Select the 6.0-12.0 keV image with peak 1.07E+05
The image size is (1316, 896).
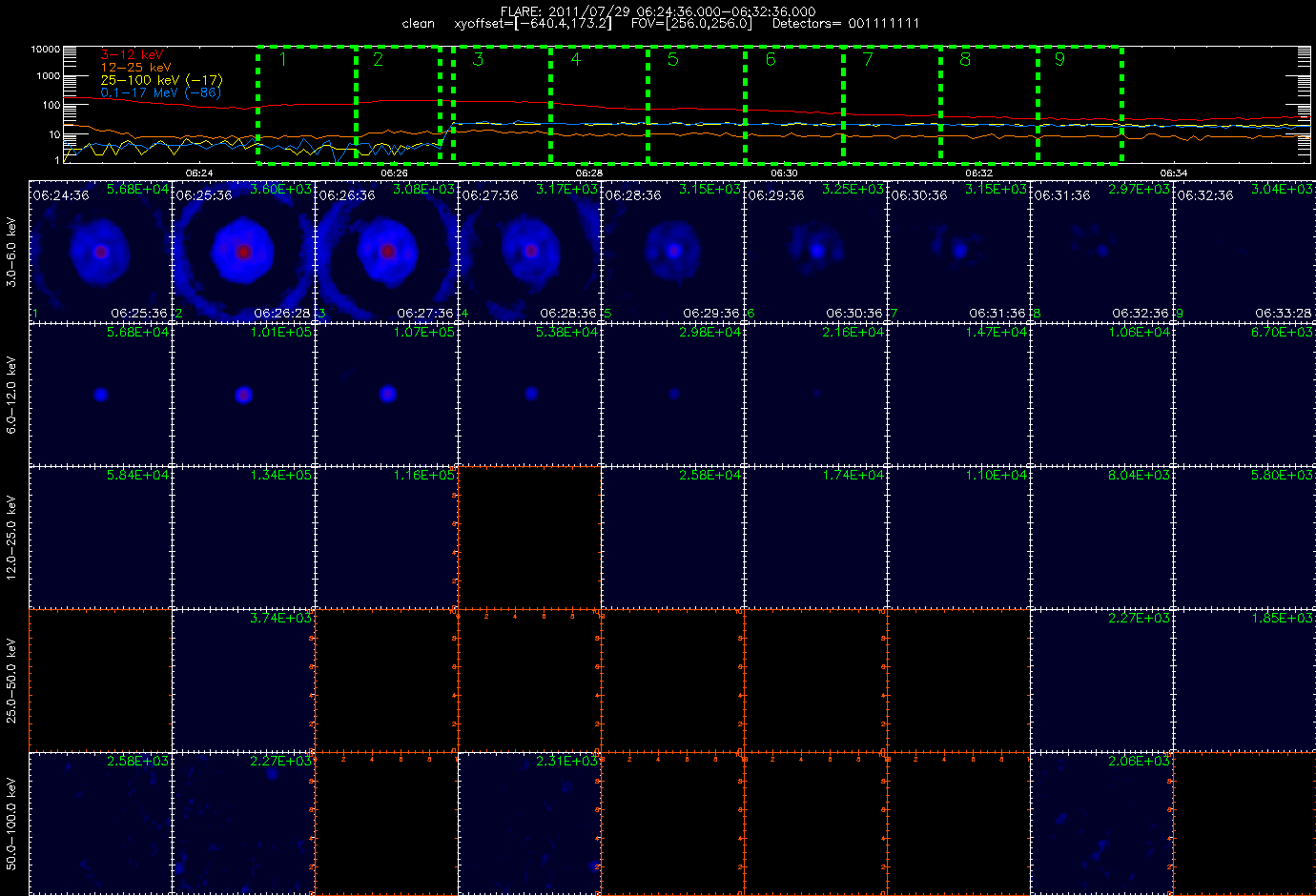click(x=386, y=395)
